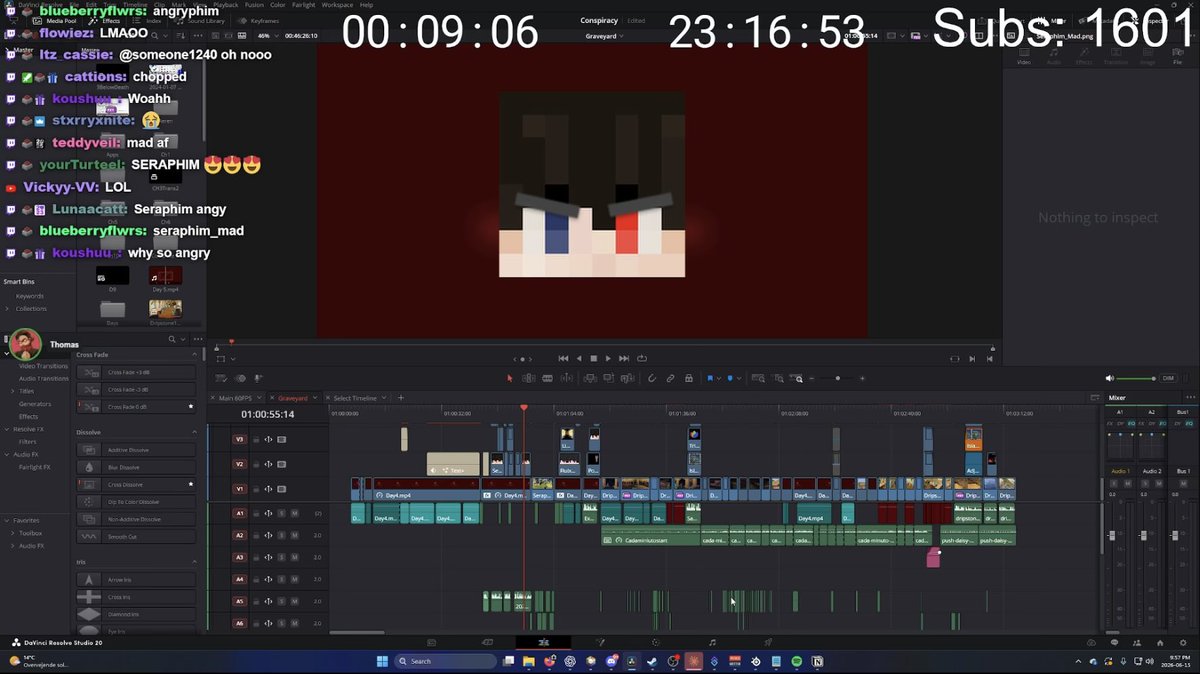Expand the Titles tree item
The width and height of the screenshot is (1200, 674).
[14, 391]
